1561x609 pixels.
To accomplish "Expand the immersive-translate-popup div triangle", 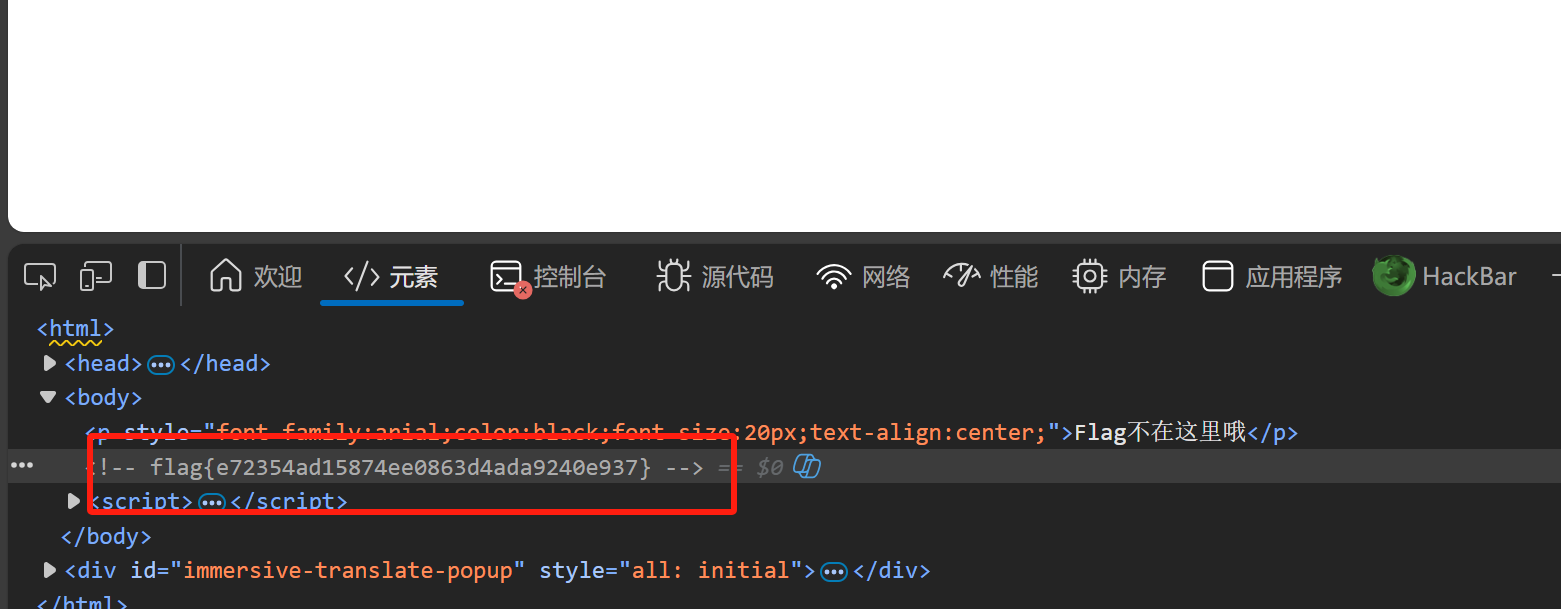I will pos(50,570).
